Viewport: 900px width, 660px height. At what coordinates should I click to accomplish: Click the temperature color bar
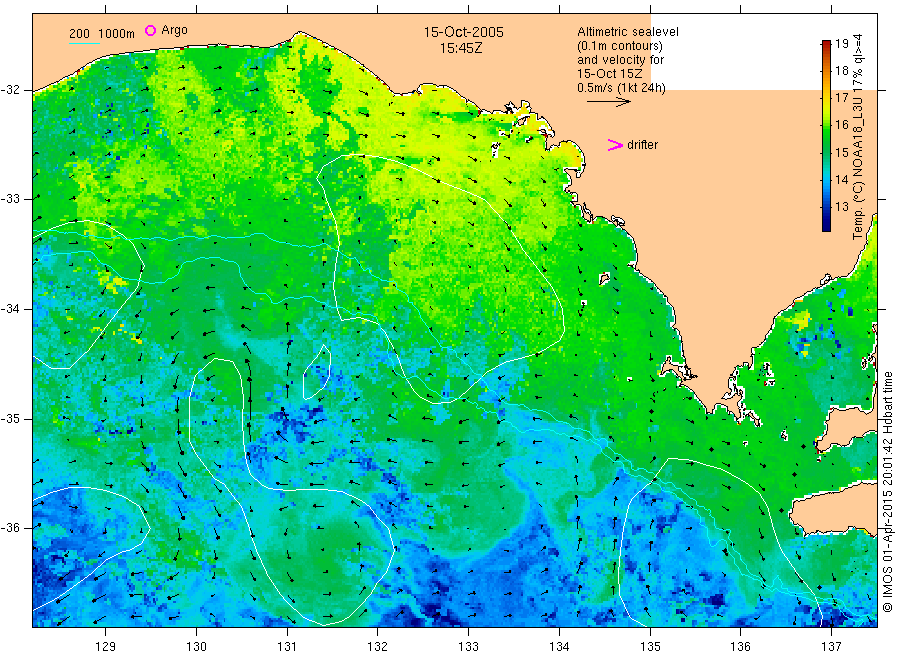coord(826,136)
